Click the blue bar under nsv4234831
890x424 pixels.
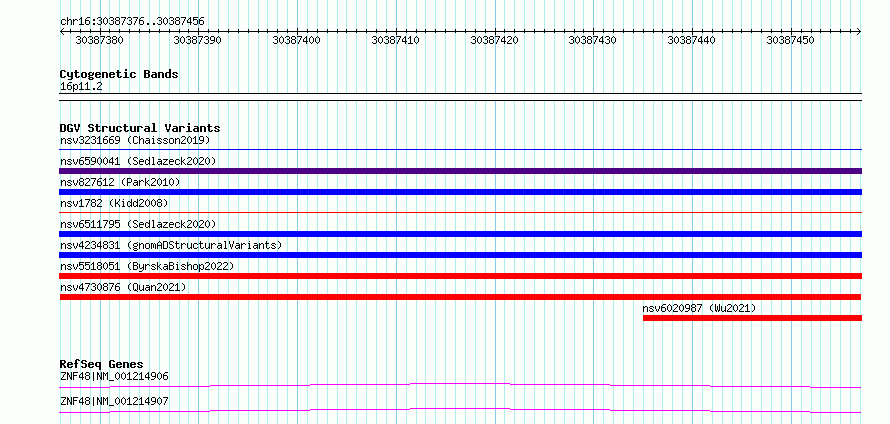tap(460, 255)
